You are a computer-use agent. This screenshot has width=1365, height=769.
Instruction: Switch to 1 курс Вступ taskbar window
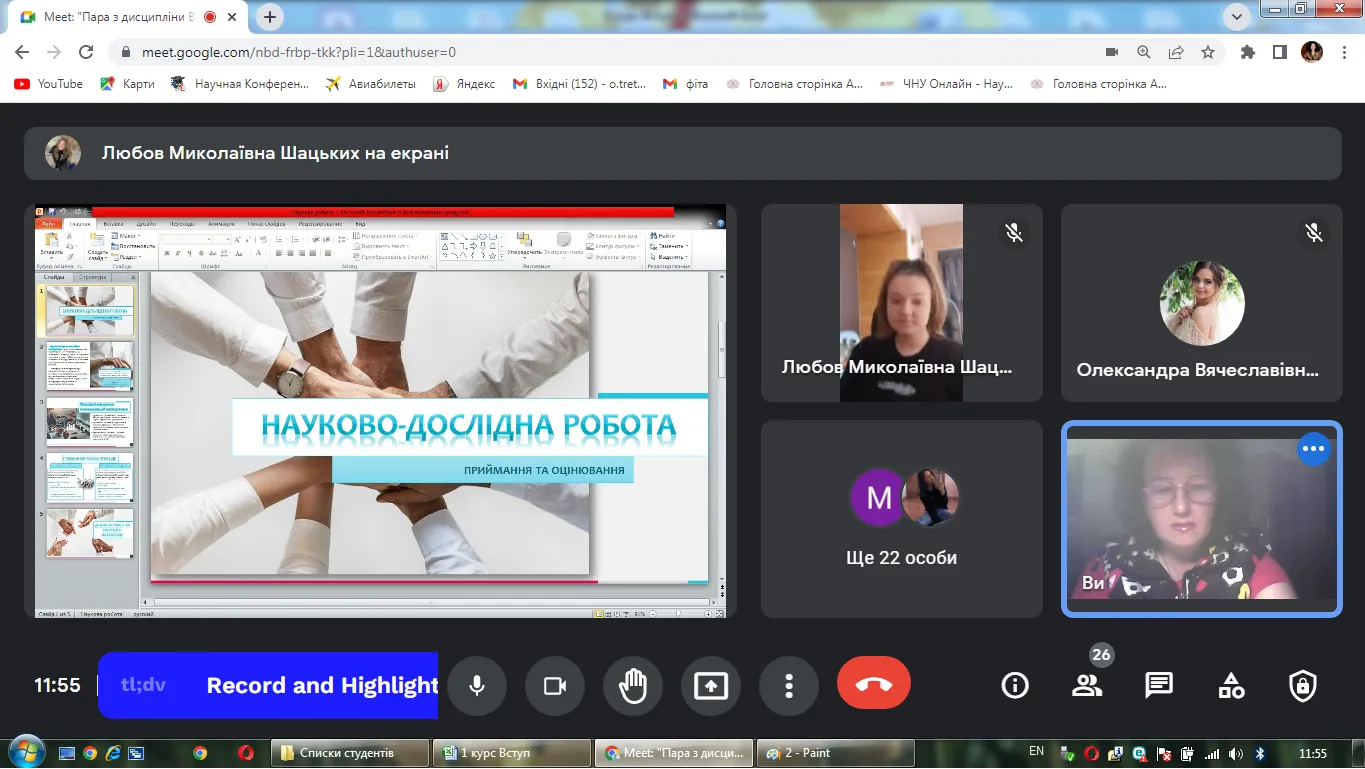point(512,753)
